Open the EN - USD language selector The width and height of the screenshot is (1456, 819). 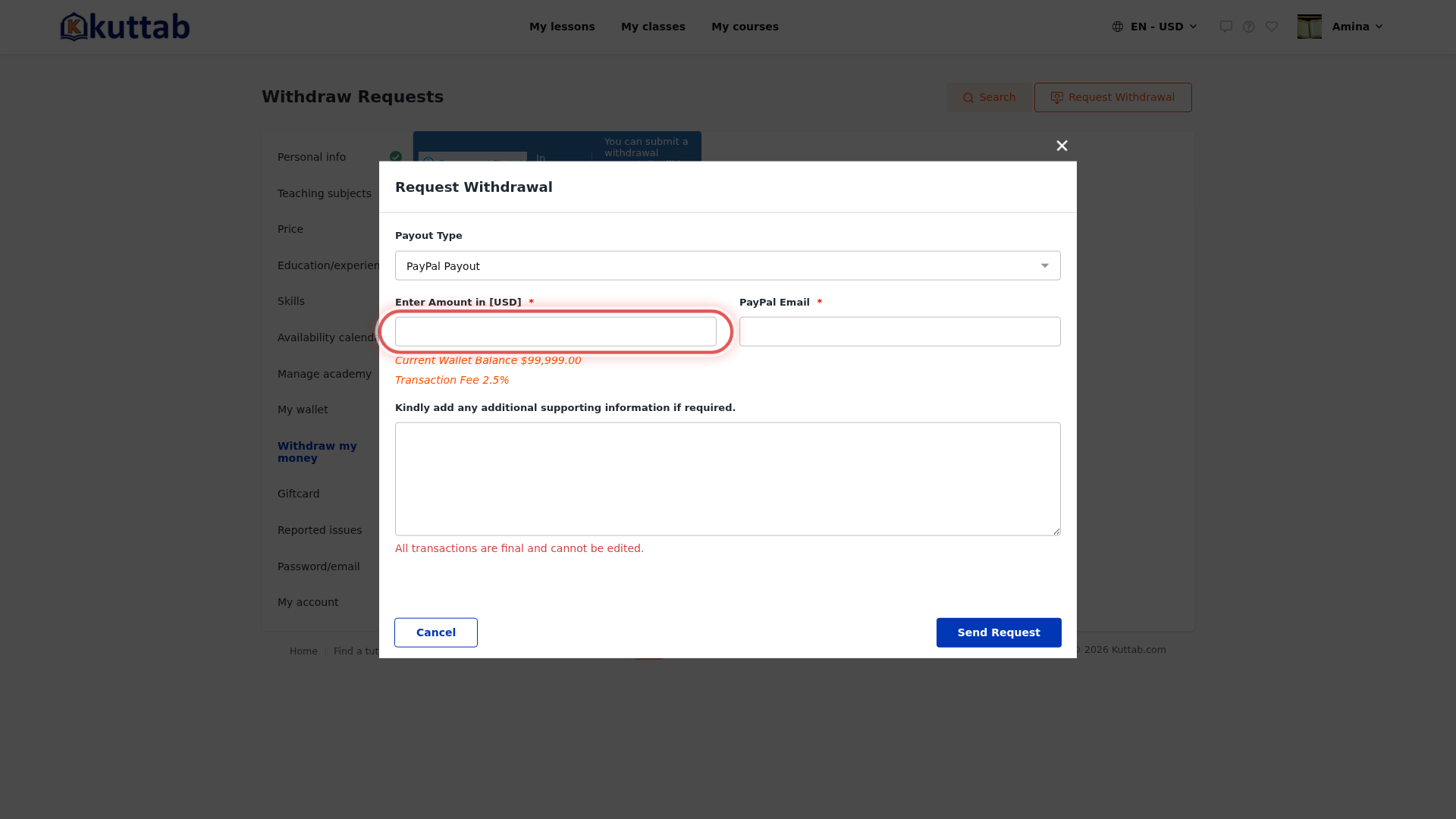(1155, 27)
